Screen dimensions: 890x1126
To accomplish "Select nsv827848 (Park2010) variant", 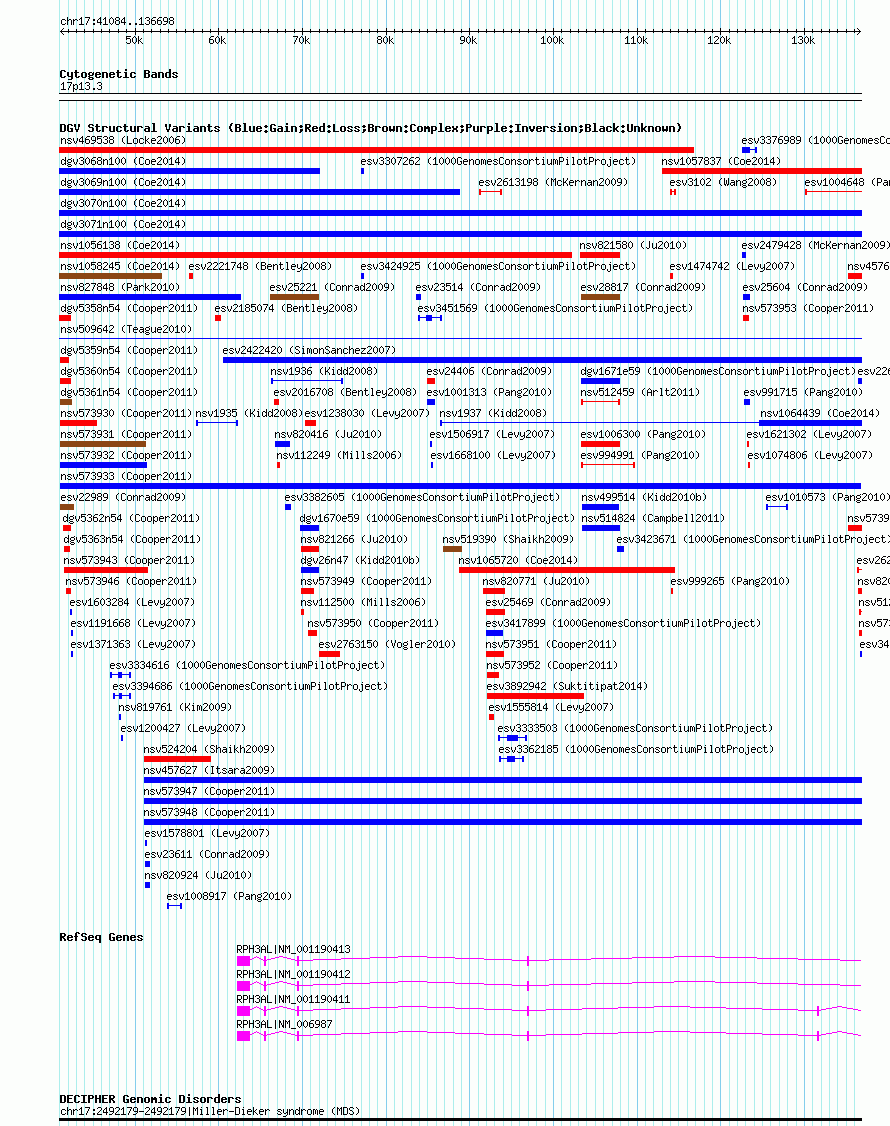I will click(150, 297).
